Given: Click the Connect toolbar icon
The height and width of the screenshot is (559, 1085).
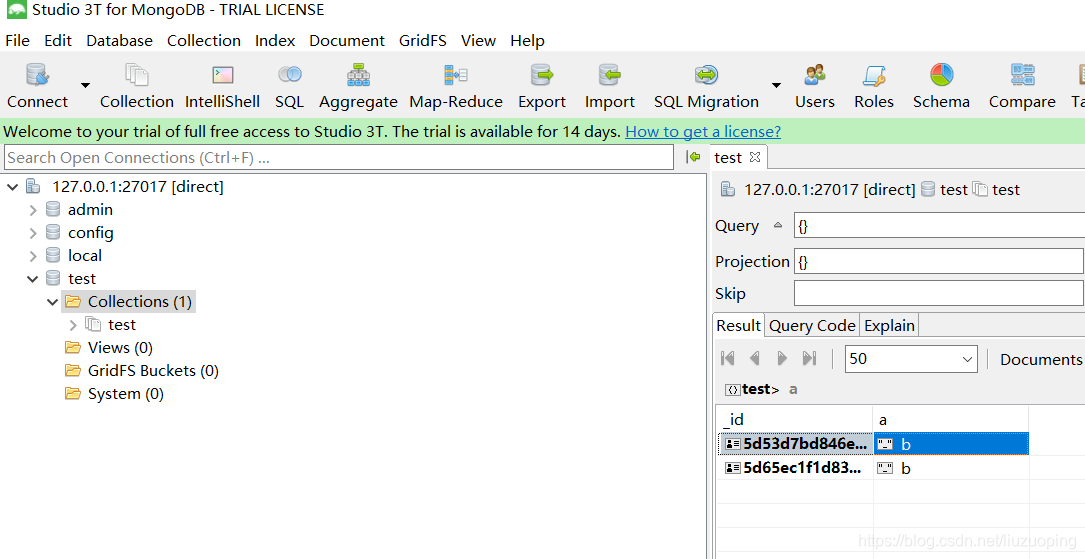Looking at the screenshot, I should [37, 86].
